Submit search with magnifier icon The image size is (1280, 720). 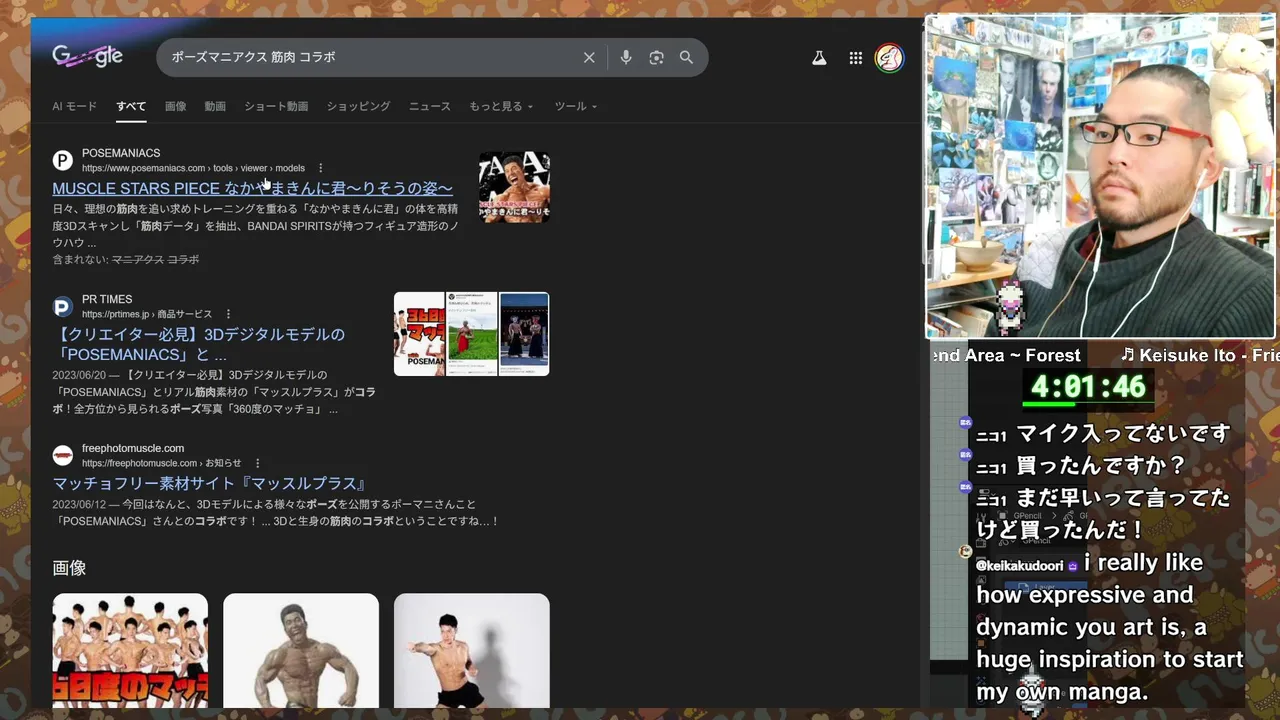click(686, 58)
